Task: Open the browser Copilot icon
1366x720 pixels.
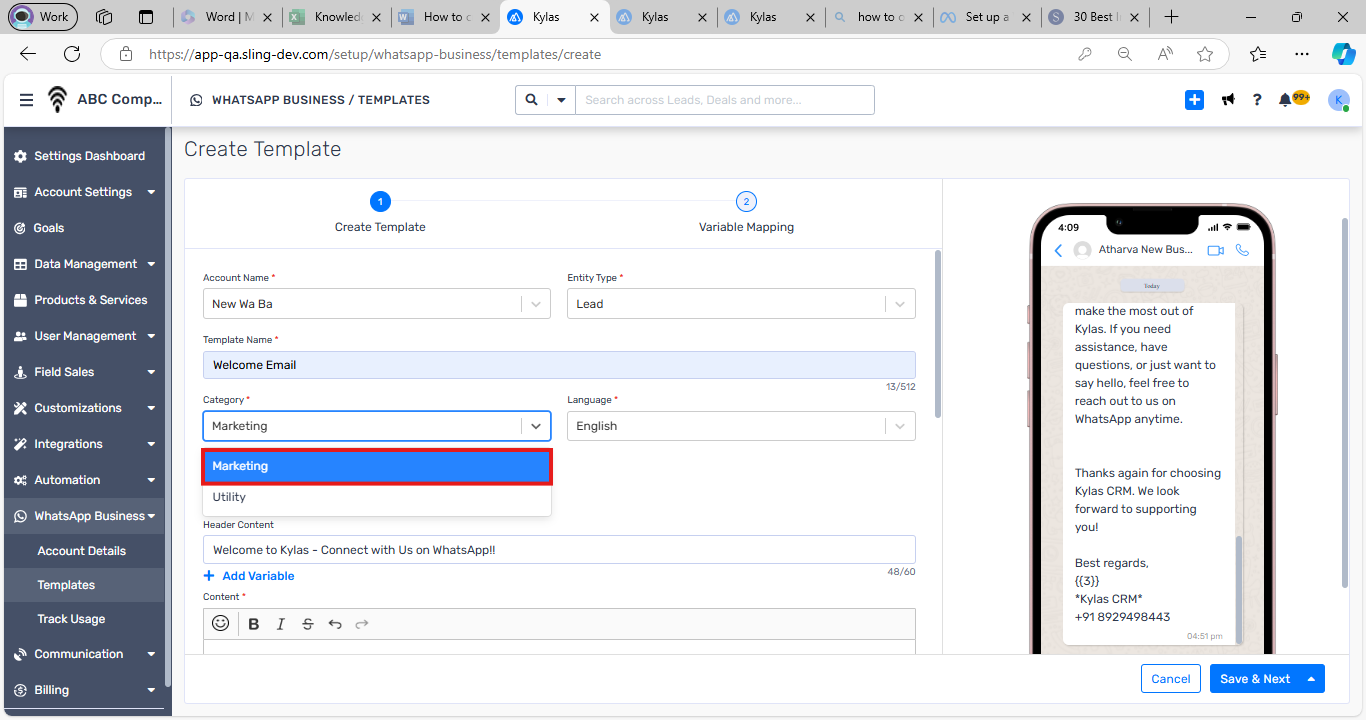Action: coord(1343,54)
